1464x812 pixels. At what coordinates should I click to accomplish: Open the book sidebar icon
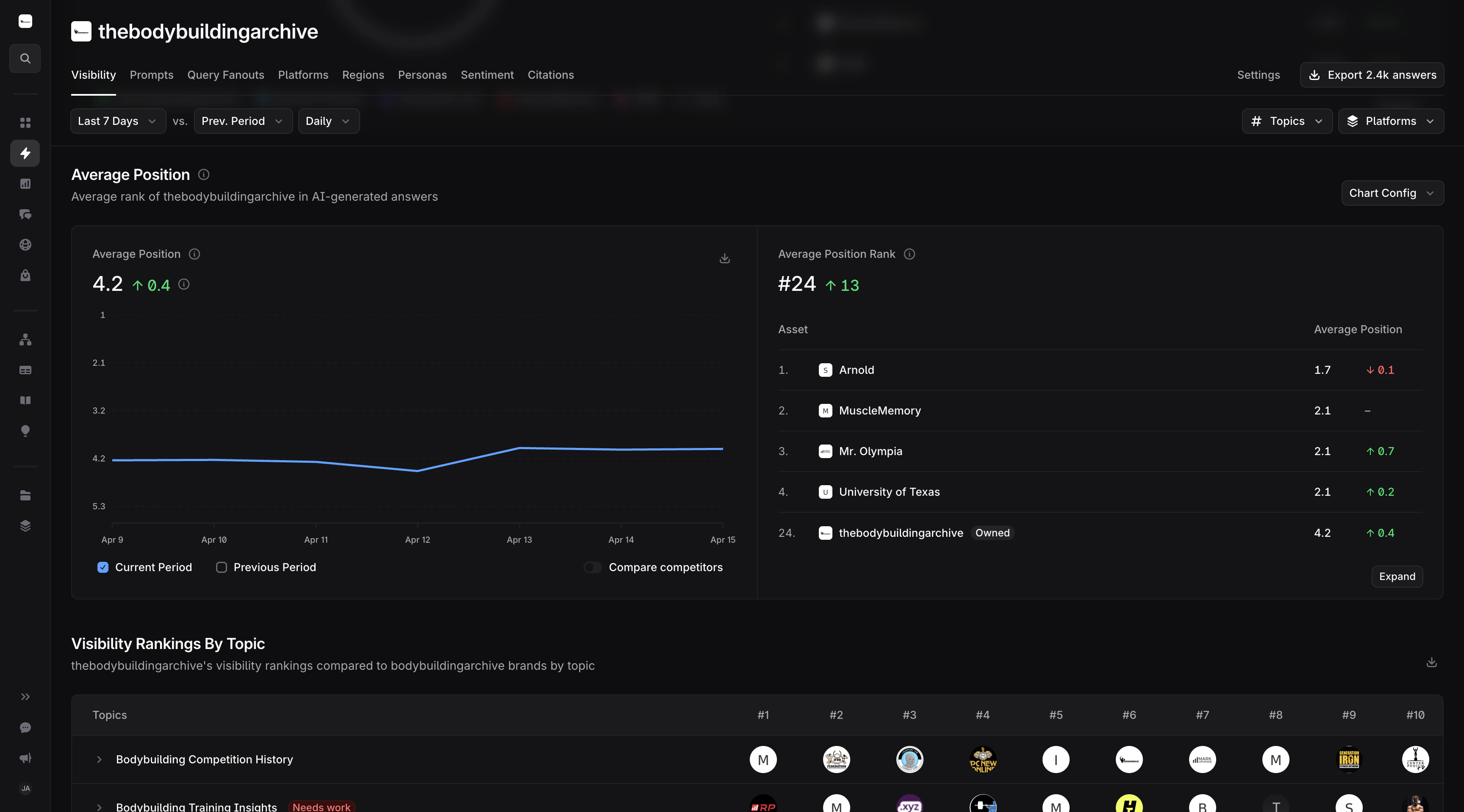tap(25, 400)
